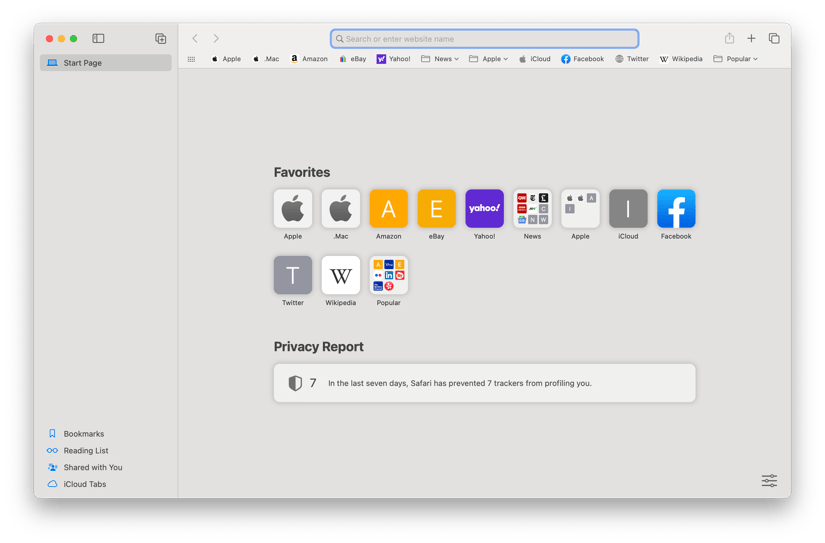Open eBay bookmark in favorites bar

(353, 59)
